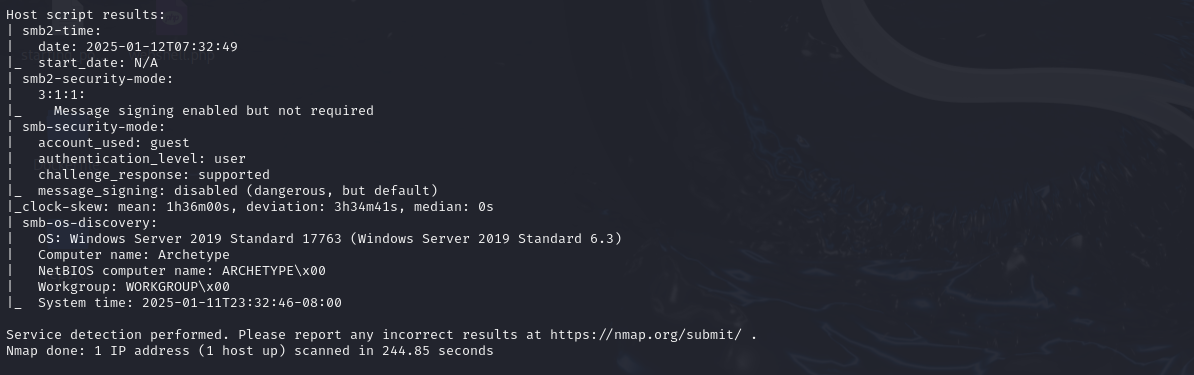Click the NetBIOS computer name ARCHETYPE line
The height and width of the screenshot is (375, 1194).
pyautogui.click(x=181, y=271)
